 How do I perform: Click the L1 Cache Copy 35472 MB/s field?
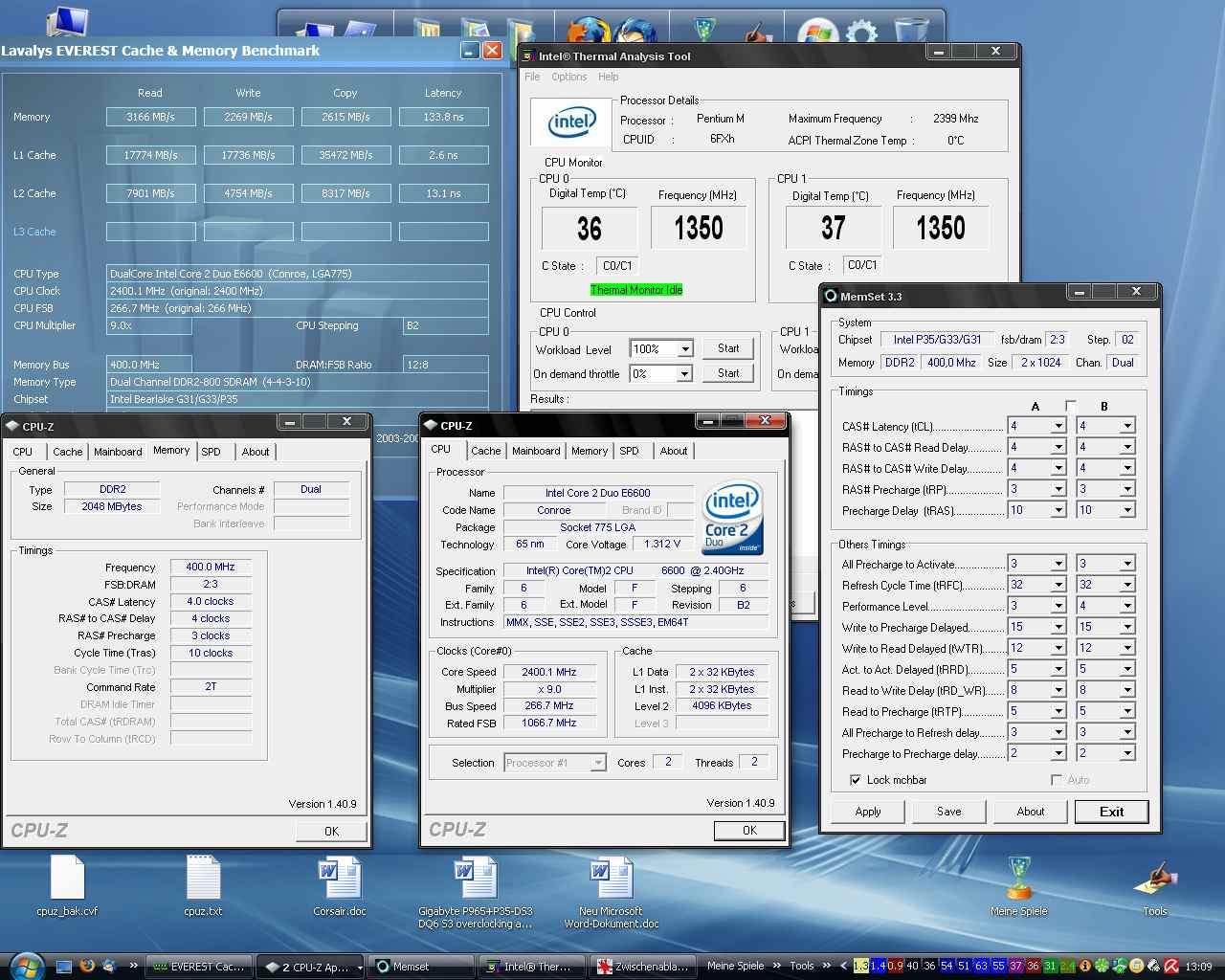[345, 155]
